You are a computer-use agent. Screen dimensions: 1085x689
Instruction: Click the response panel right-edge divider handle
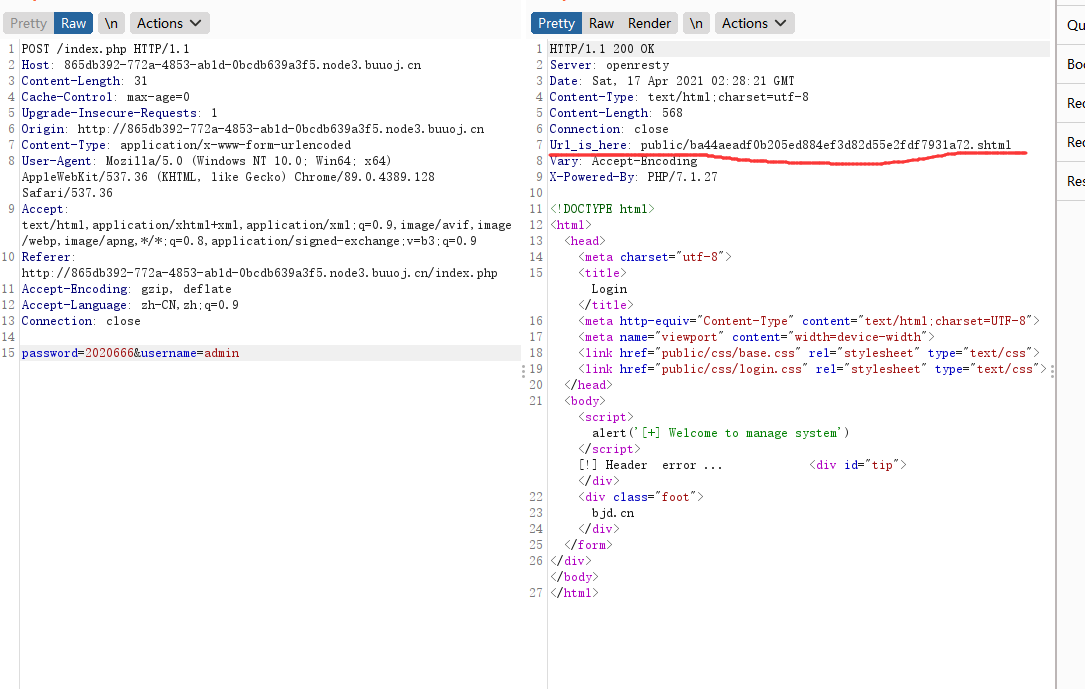point(1052,371)
